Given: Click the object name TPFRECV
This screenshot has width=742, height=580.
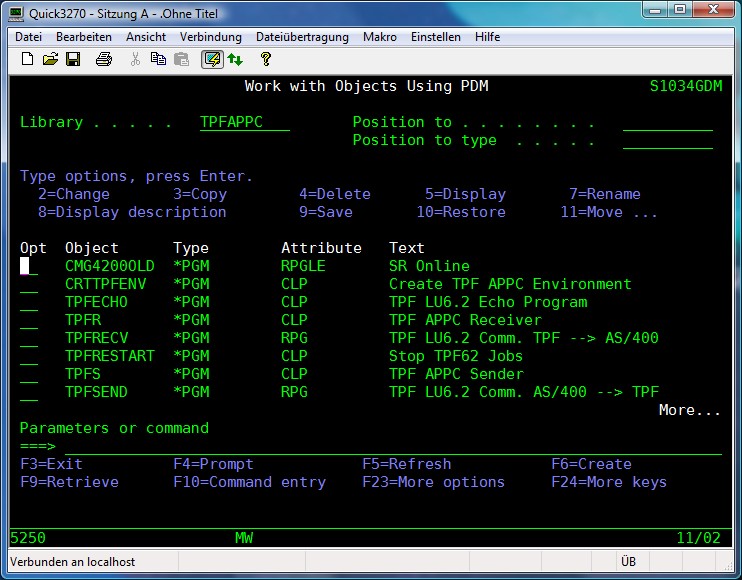Looking at the screenshot, I should click(x=96, y=338).
